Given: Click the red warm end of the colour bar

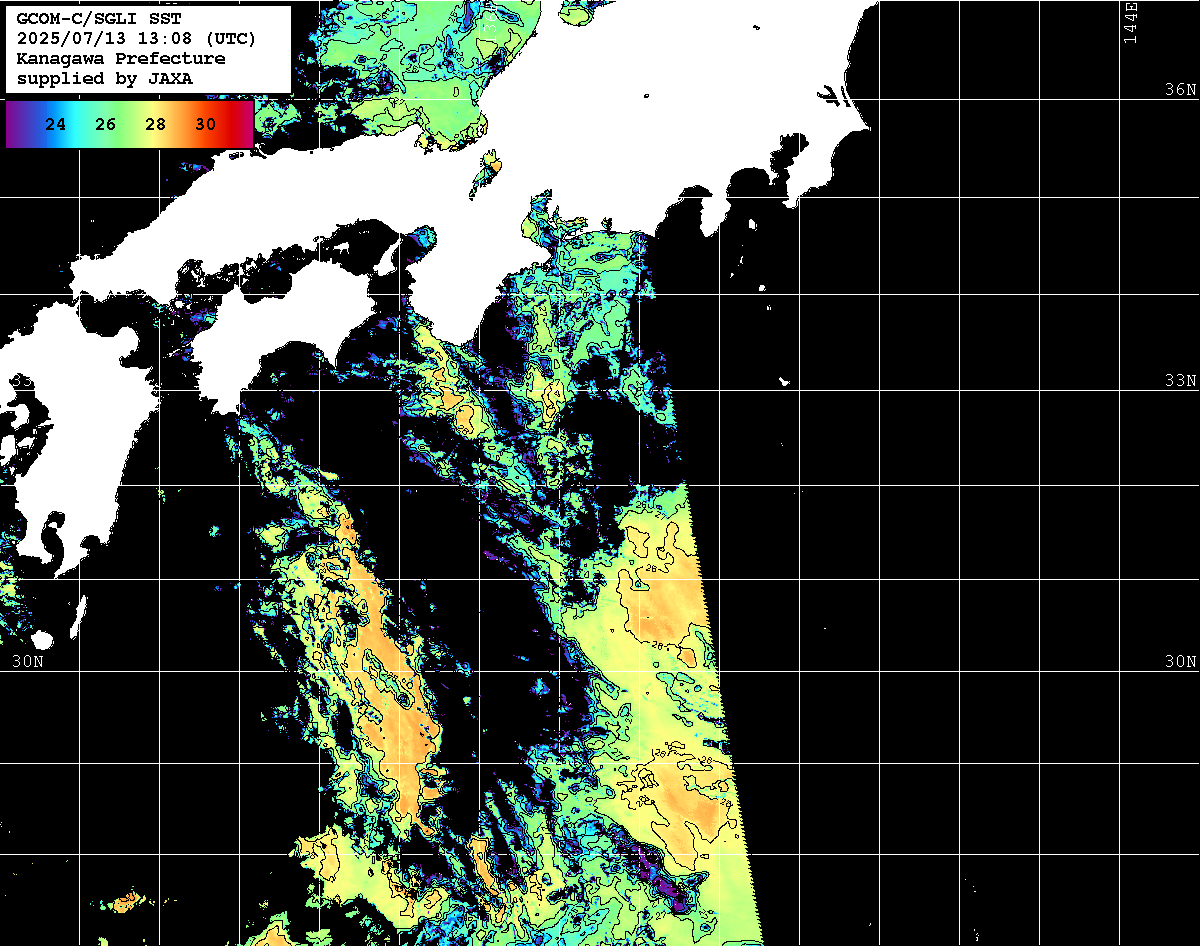Looking at the screenshot, I should (x=240, y=125).
